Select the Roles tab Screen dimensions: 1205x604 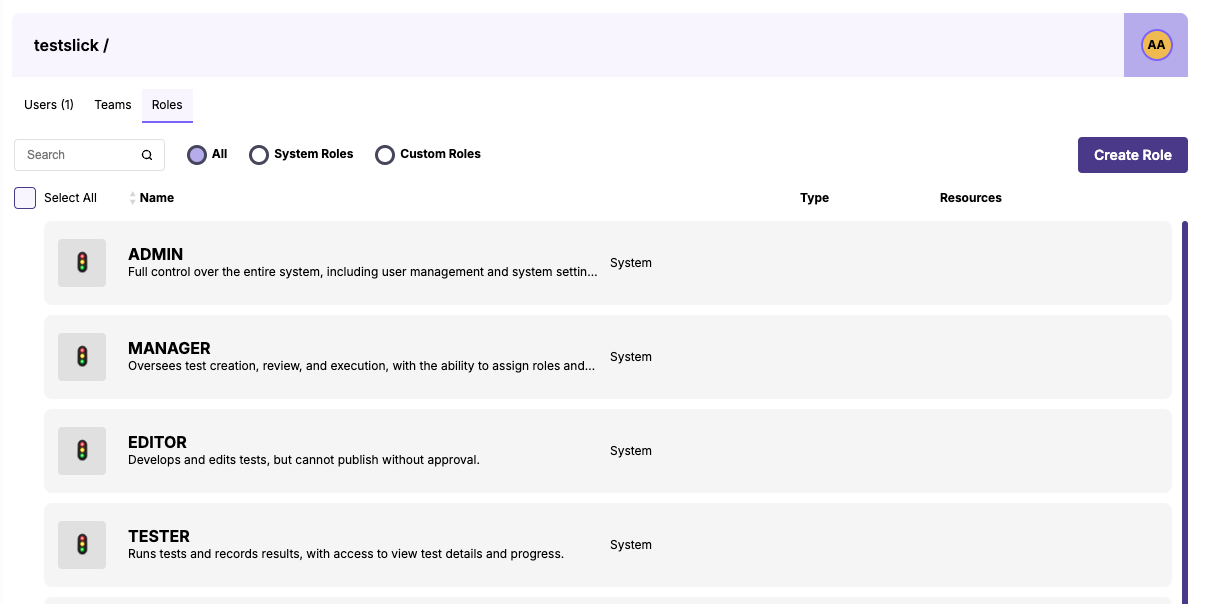tap(167, 105)
